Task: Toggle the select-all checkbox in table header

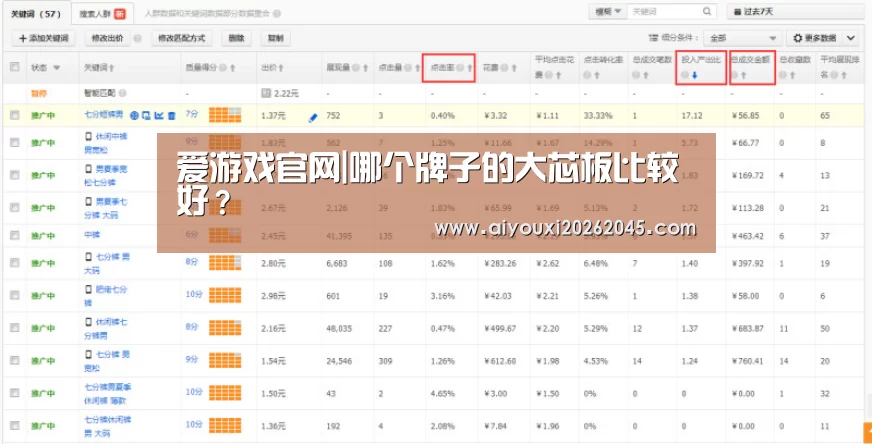Action: pyautogui.click(x=14, y=67)
